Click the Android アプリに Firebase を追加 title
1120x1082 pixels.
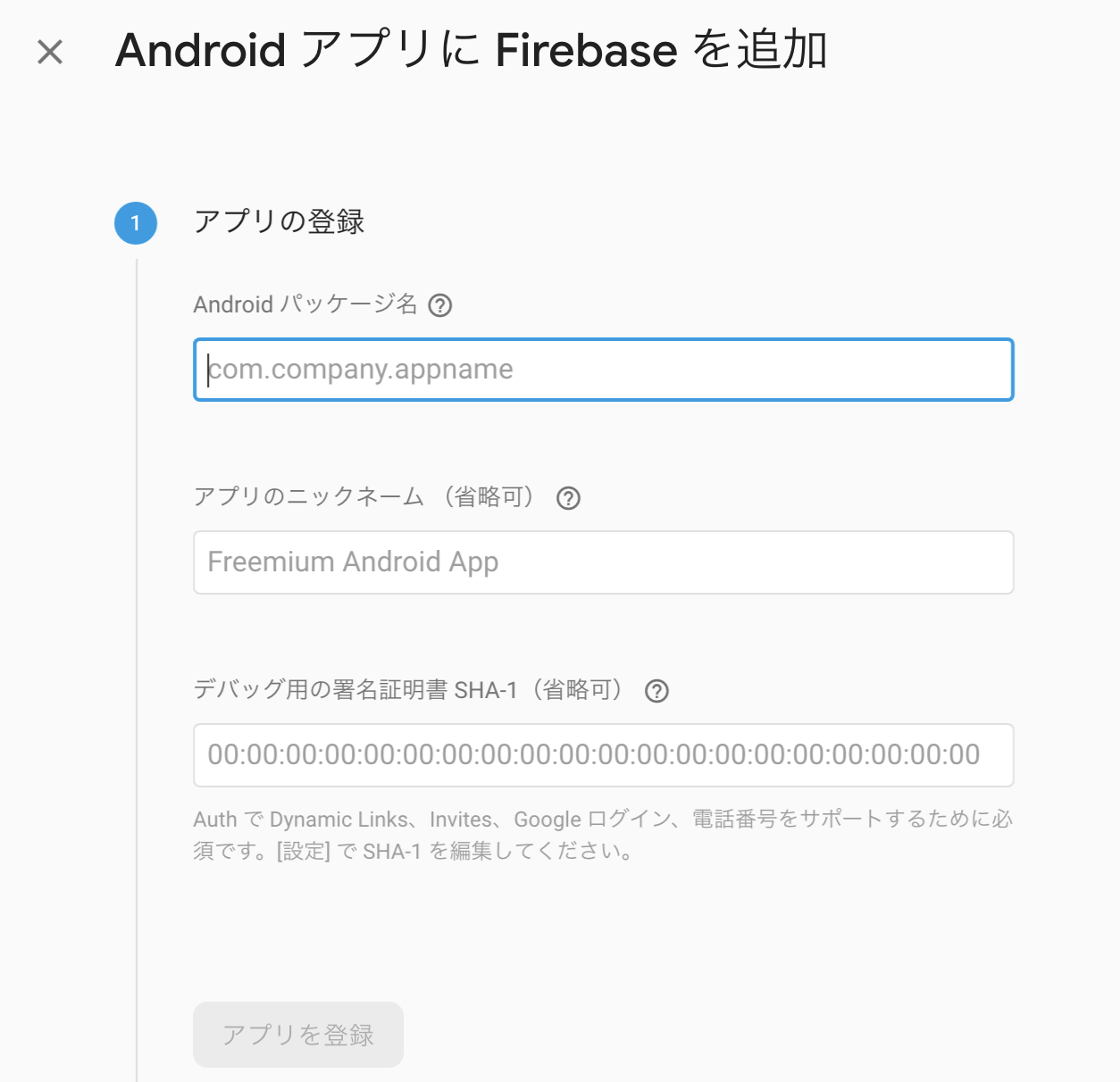(472, 50)
